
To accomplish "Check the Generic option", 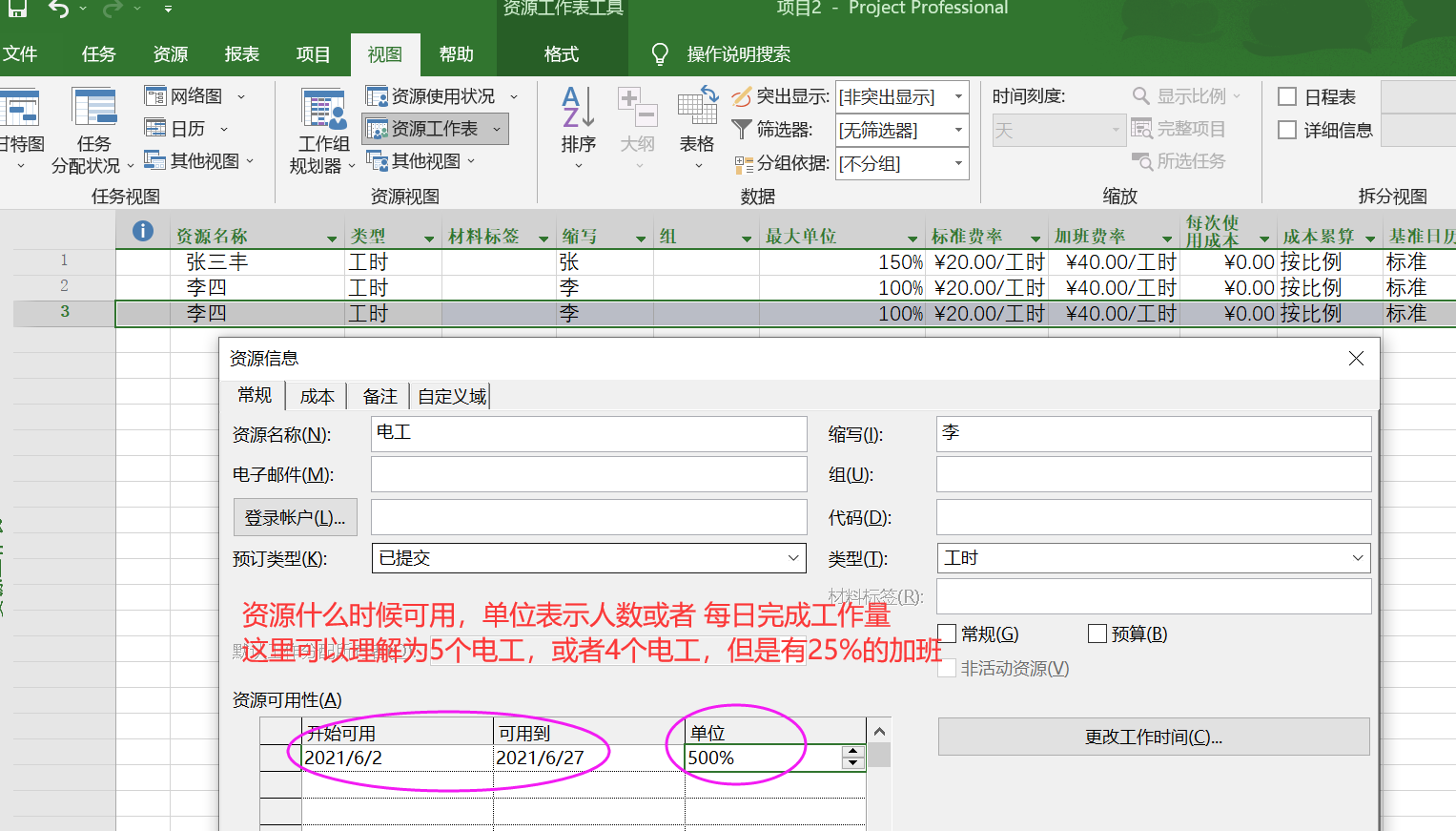I will pyautogui.click(x=947, y=634).
